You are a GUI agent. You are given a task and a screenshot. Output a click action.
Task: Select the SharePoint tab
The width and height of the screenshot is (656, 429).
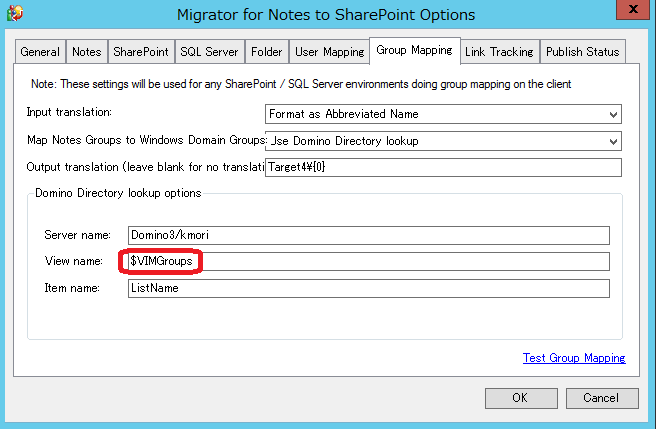[x=141, y=52]
